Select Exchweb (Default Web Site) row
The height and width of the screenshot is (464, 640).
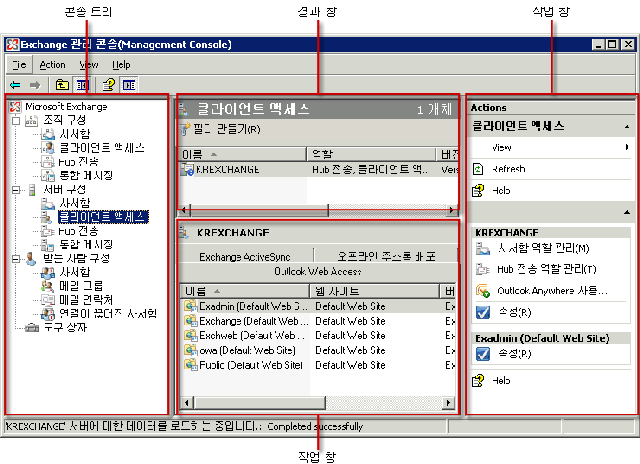click(x=318, y=335)
